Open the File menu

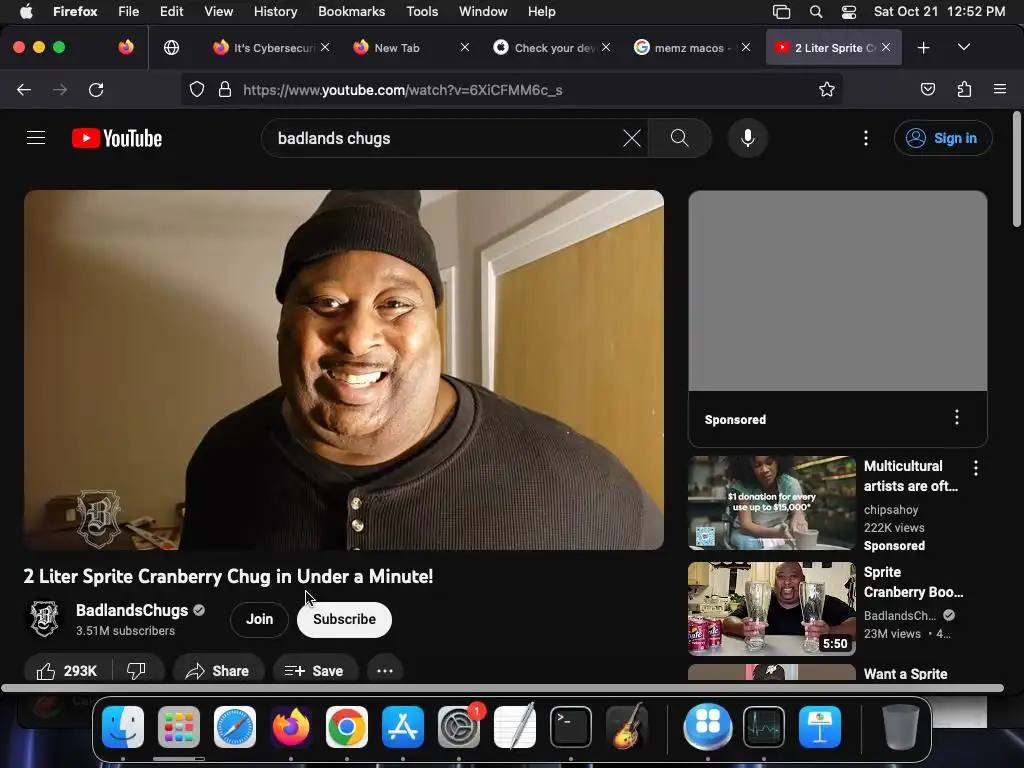pos(128,11)
